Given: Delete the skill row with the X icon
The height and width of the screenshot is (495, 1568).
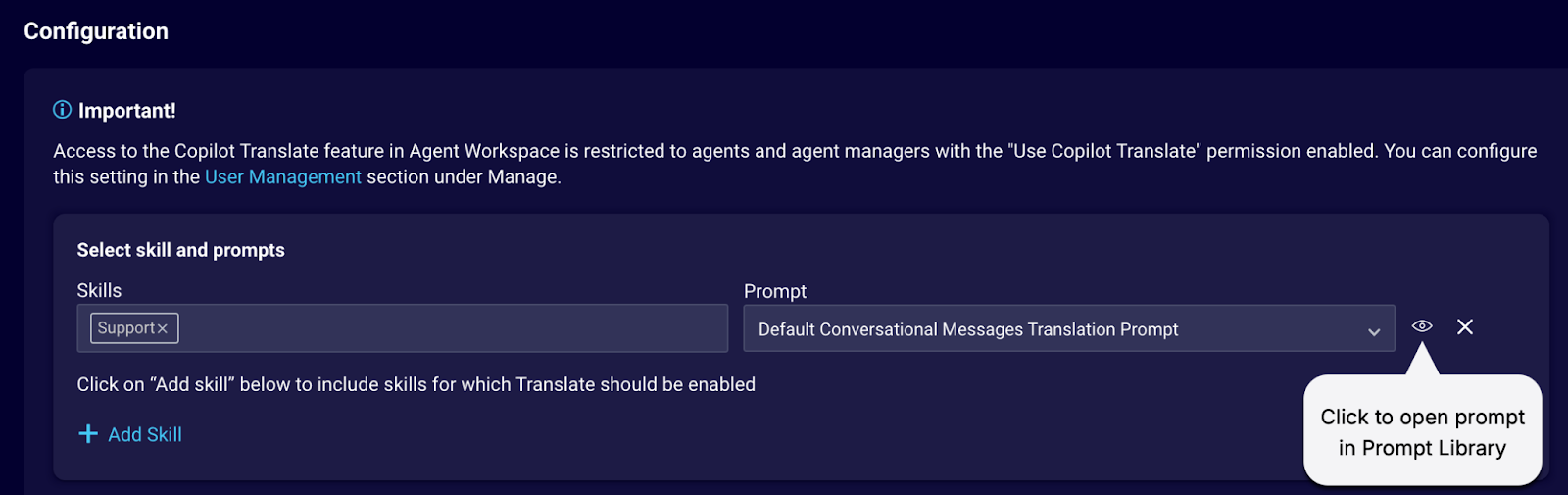Looking at the screenshot, I should [x=1465, y=326].
